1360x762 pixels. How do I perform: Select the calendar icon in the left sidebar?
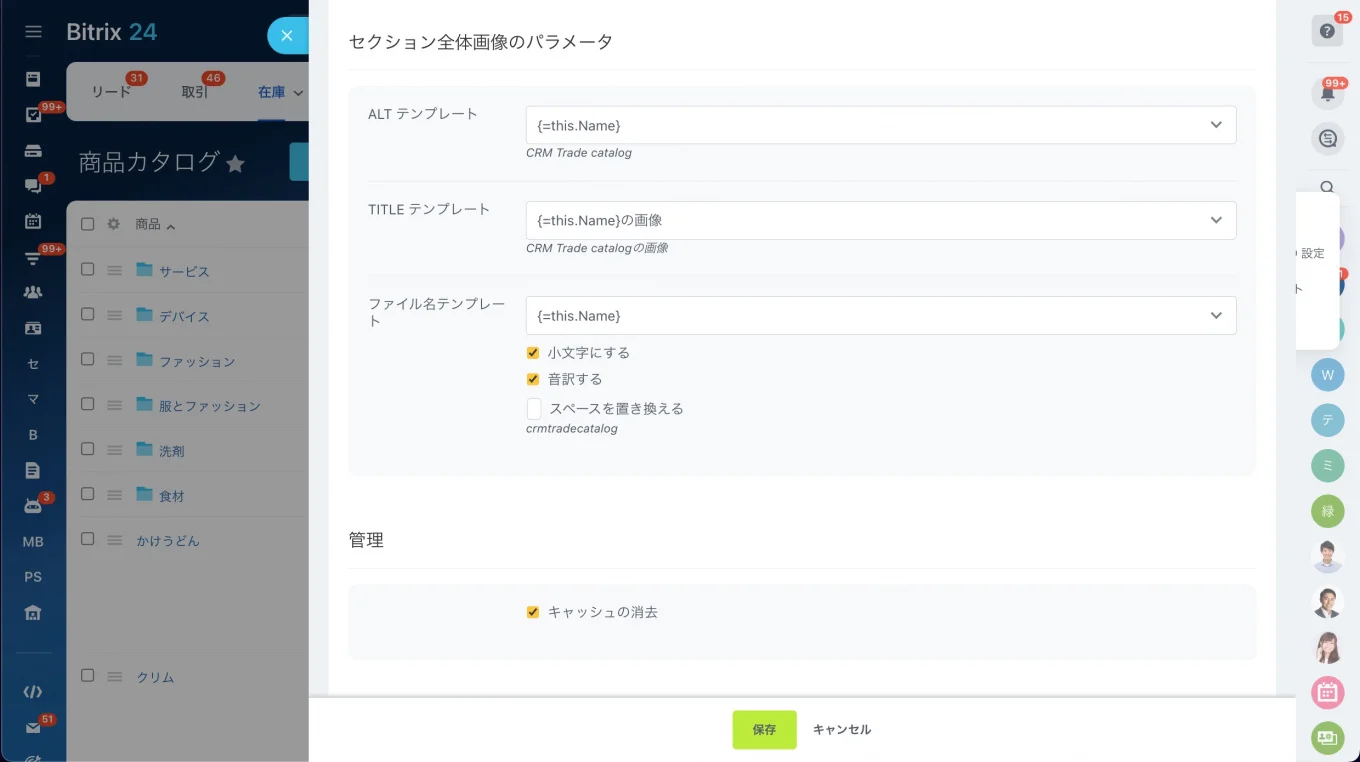[33, 221]
